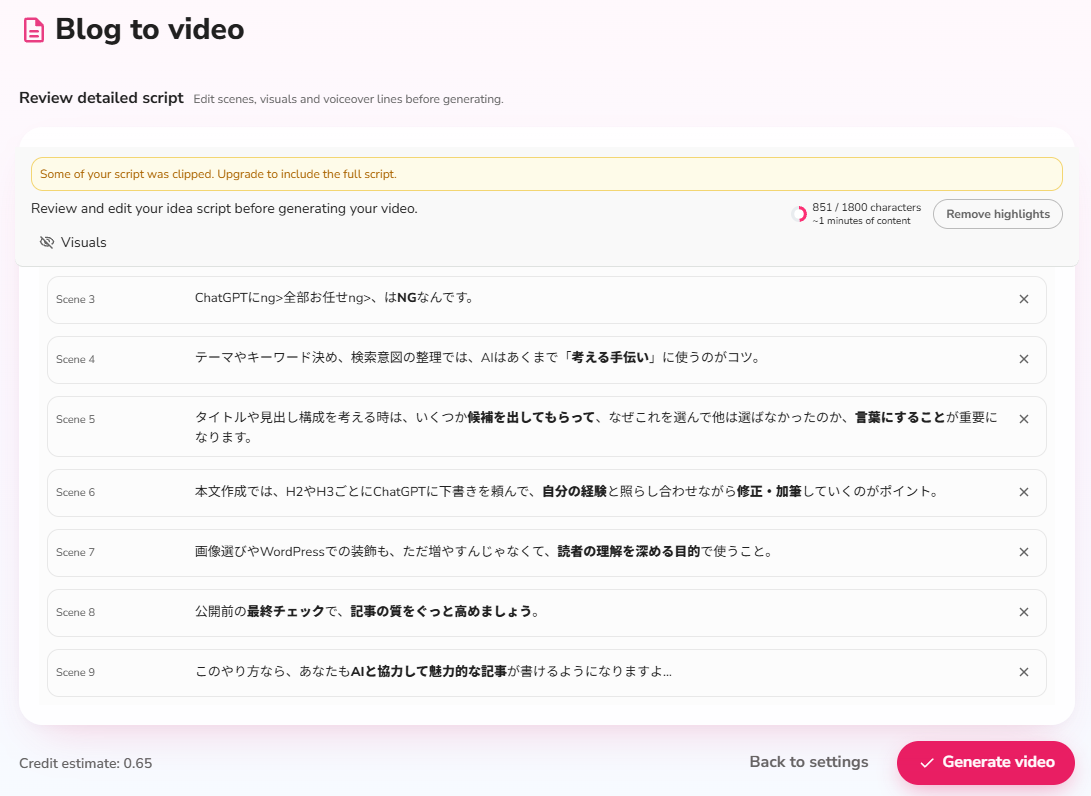
Task: Click the script clipped upgrade warning banner
Action: (x=546, y=174)
